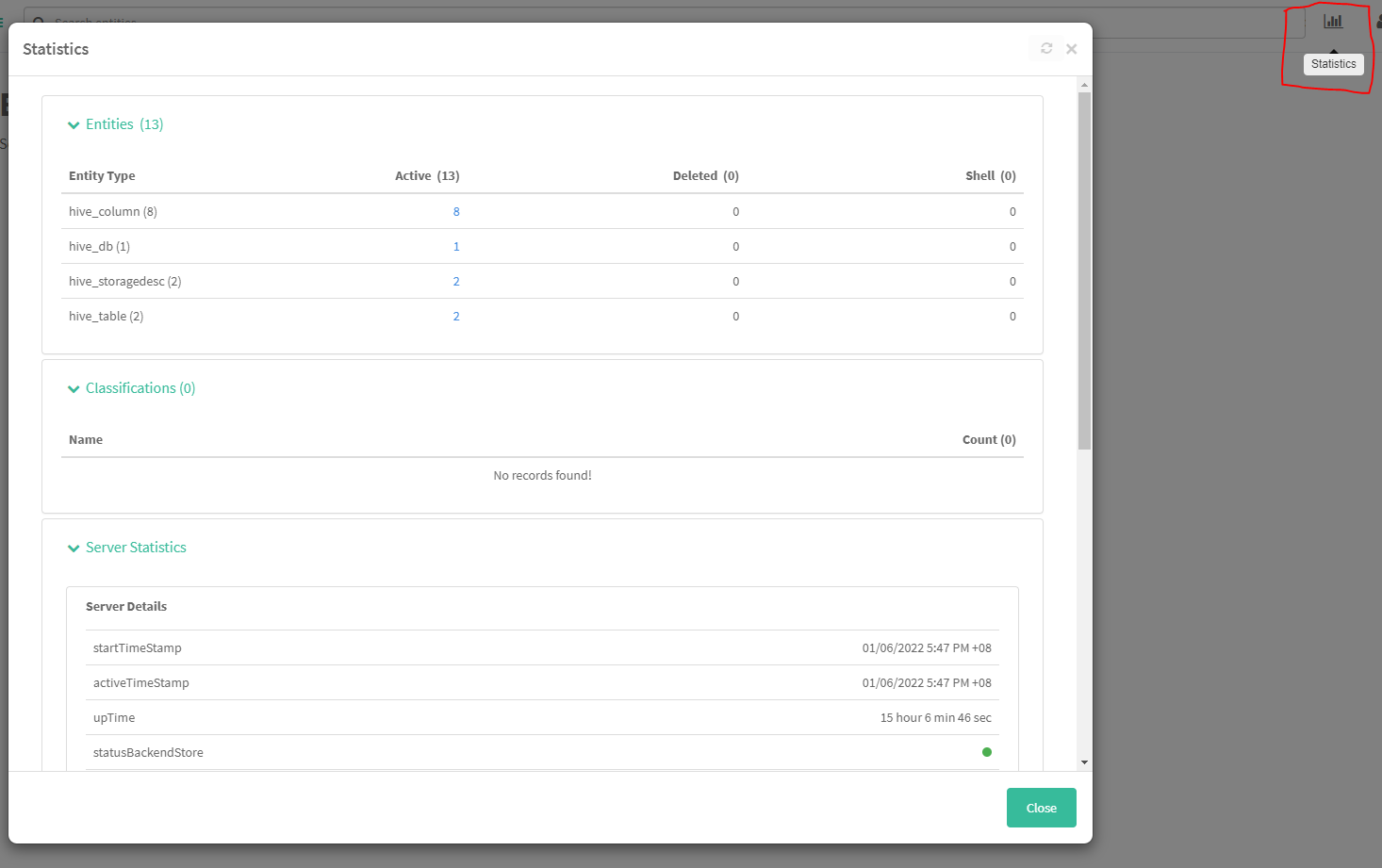This screenshot has width=1382, height=868.
Task: Click the Deleted (0) column header
Action: pos(706,175)
